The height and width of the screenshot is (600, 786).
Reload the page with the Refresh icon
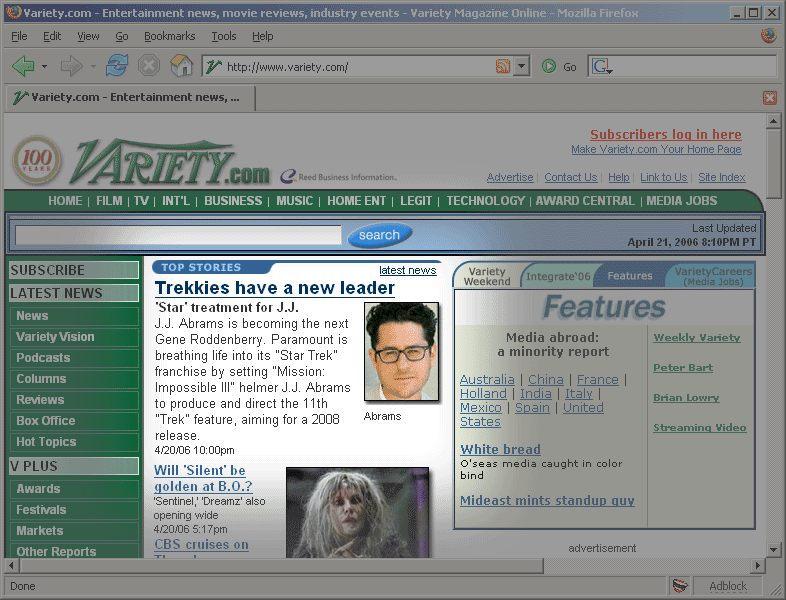tap(117, 67)
